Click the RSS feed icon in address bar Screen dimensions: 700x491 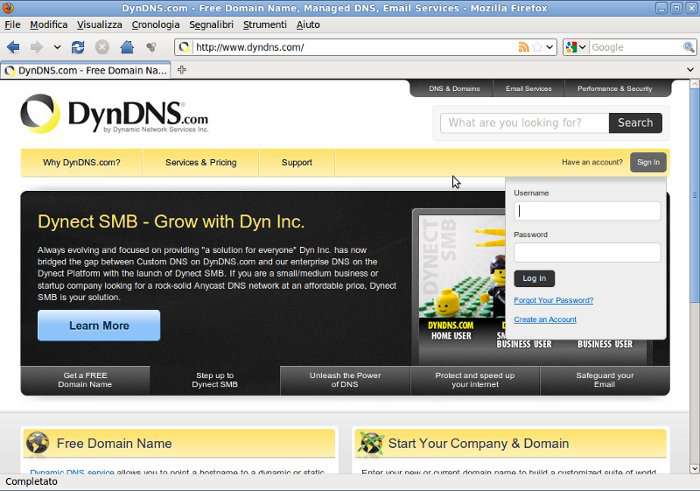[x=524, y=47]
